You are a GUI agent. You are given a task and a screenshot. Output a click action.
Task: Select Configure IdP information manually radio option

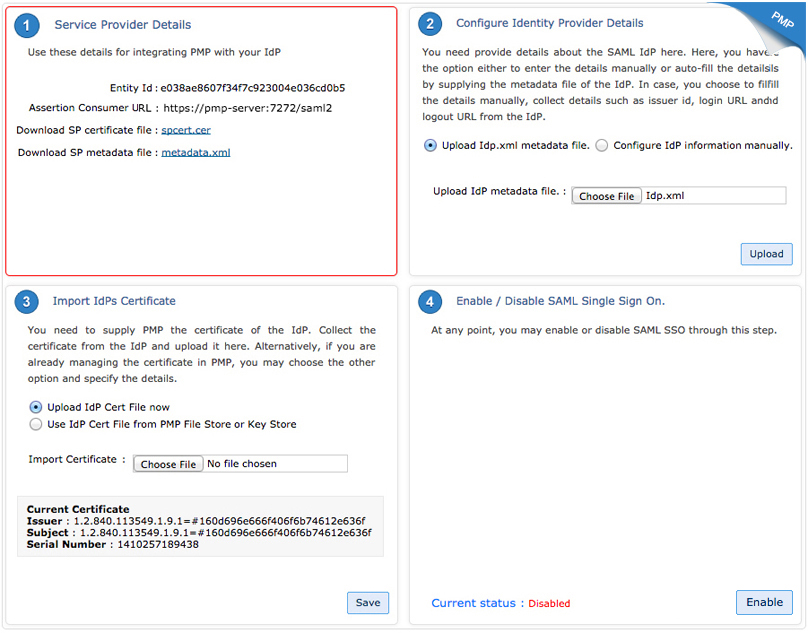601,145
